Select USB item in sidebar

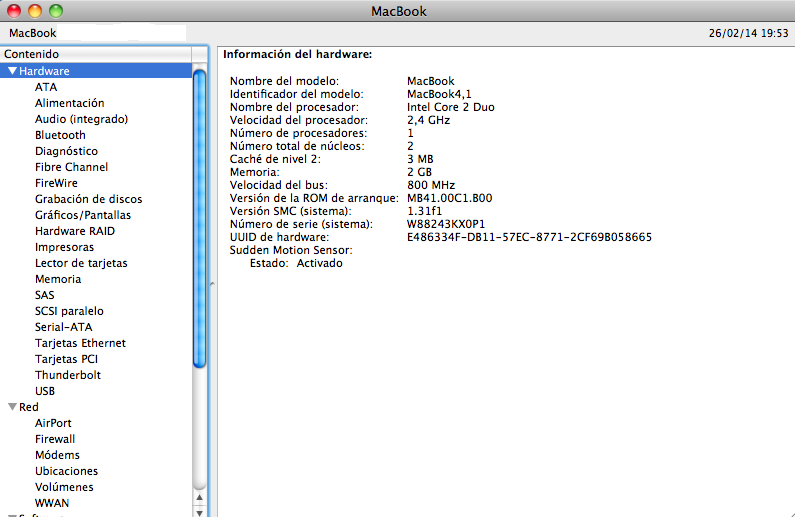tap(45, 391)
